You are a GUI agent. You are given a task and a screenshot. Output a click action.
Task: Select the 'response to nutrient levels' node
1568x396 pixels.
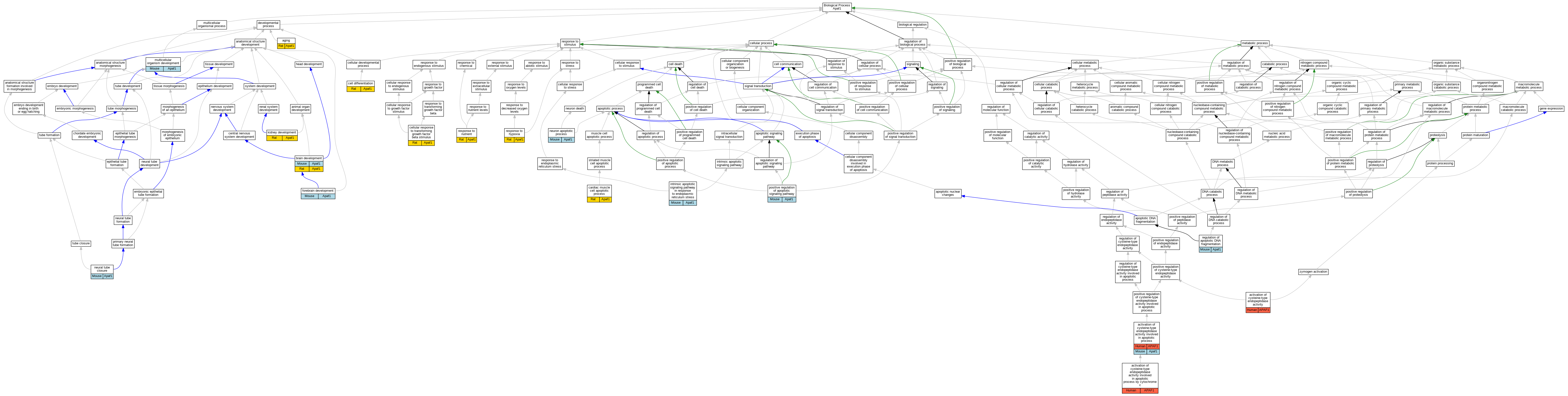(478, 109)
